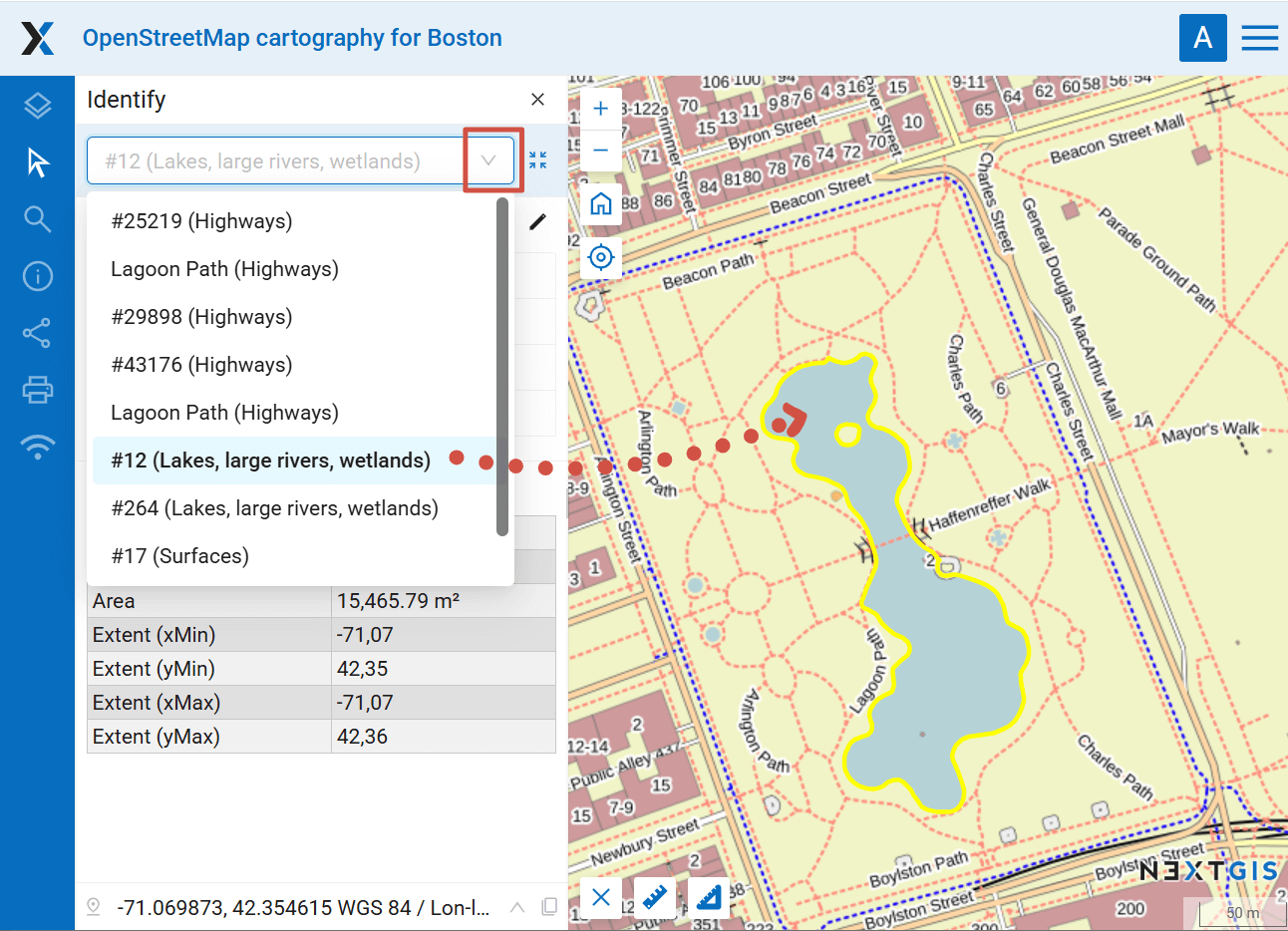
Task: Click the user avatar "A" button
Action: tap(1202, 38)
